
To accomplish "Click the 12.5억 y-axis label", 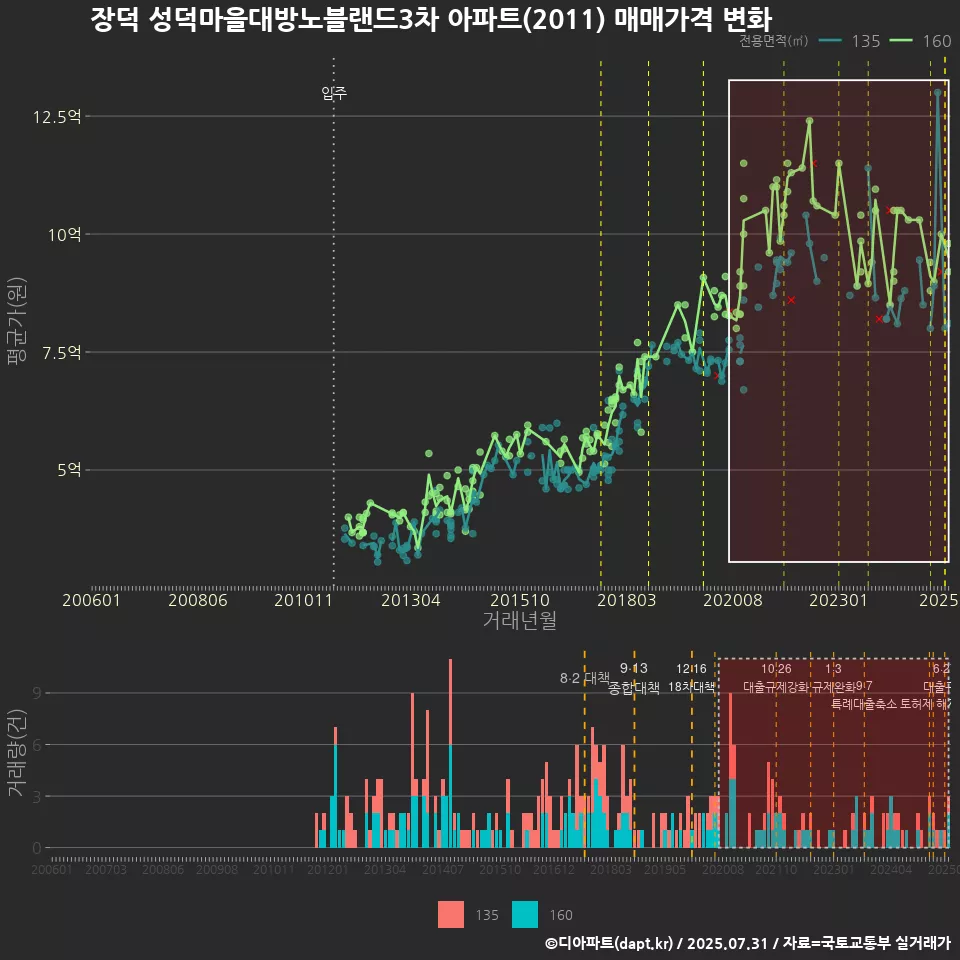I will coord(57,116).
